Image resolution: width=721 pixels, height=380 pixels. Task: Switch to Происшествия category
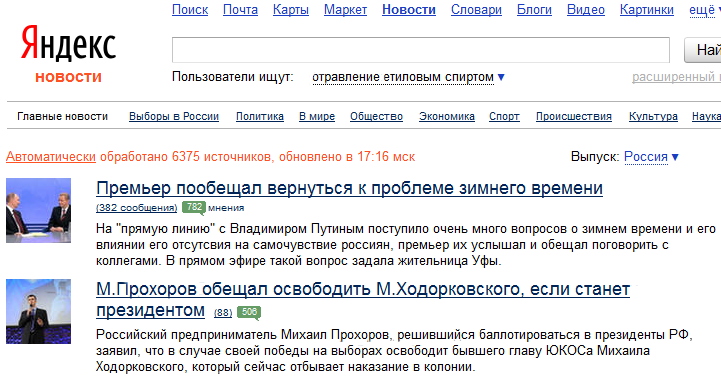573,116
